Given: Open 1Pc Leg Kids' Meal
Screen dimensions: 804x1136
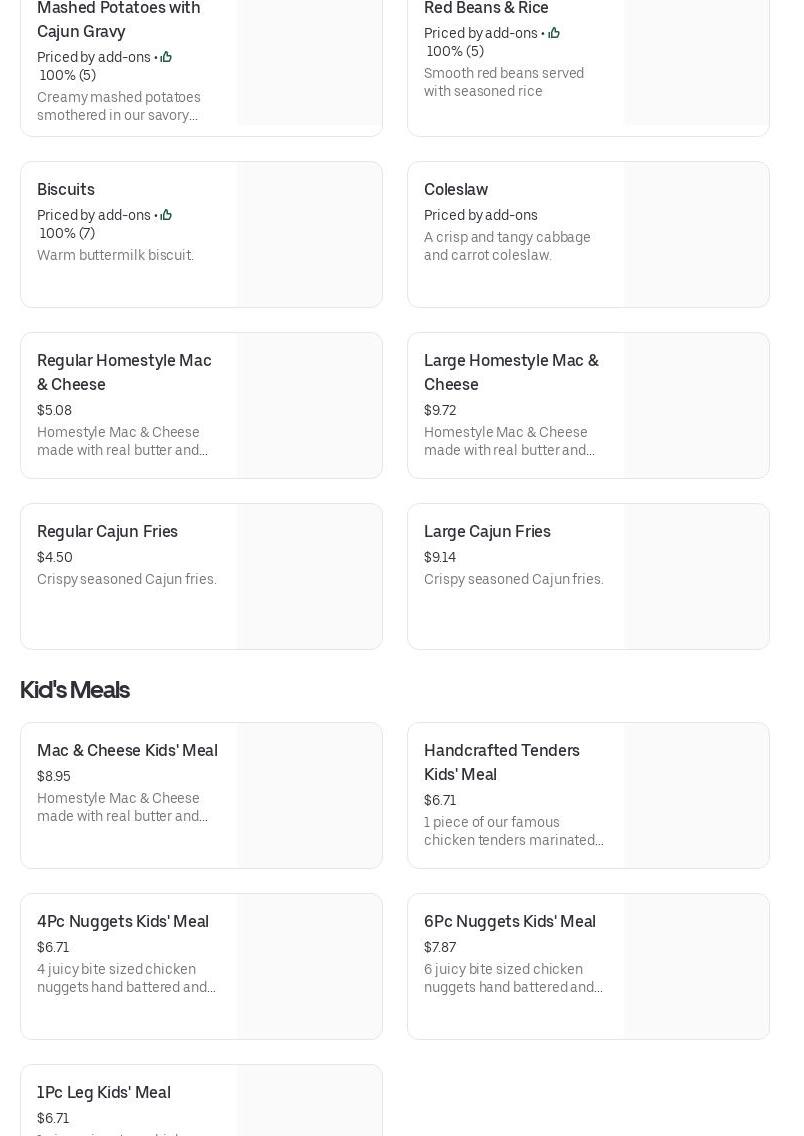Looking at the screenshot, I should [x=104, y=1093].
